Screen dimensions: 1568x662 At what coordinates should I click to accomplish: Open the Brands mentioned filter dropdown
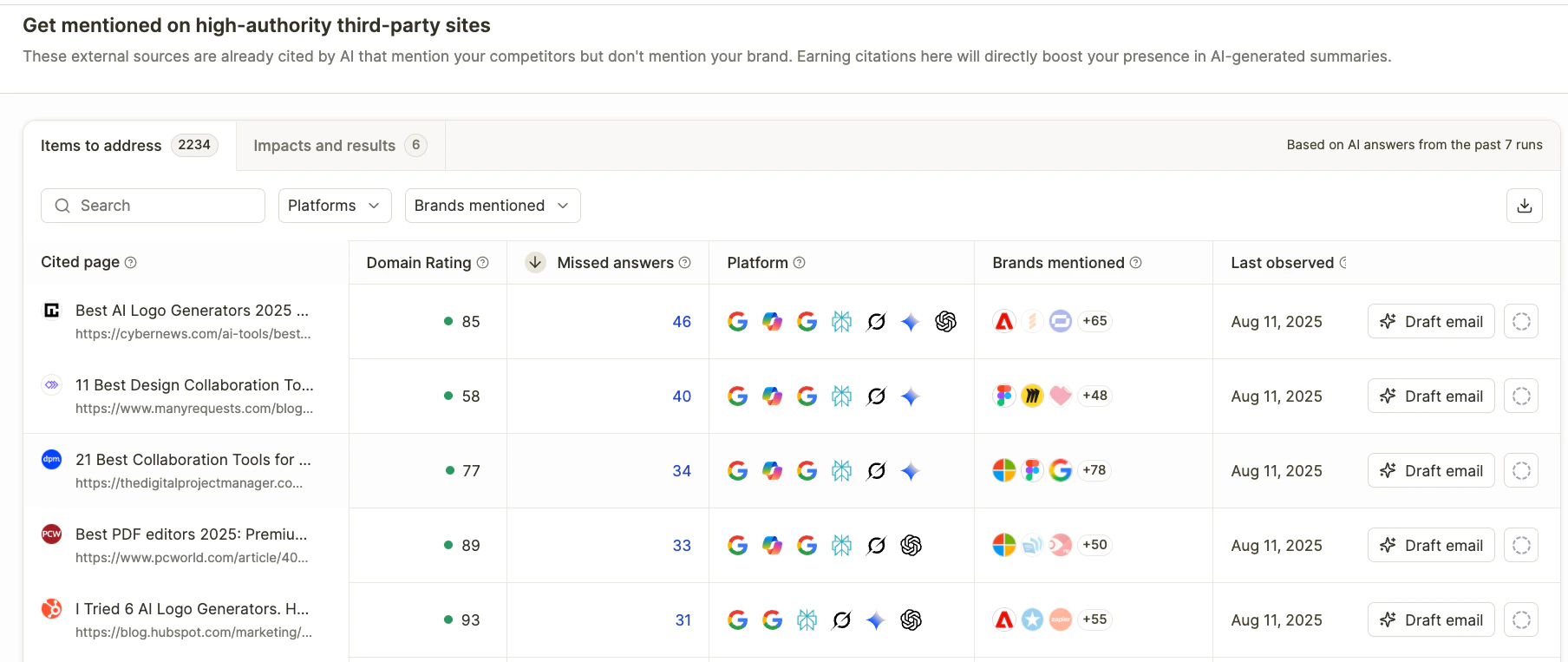[x=492, y=206]
